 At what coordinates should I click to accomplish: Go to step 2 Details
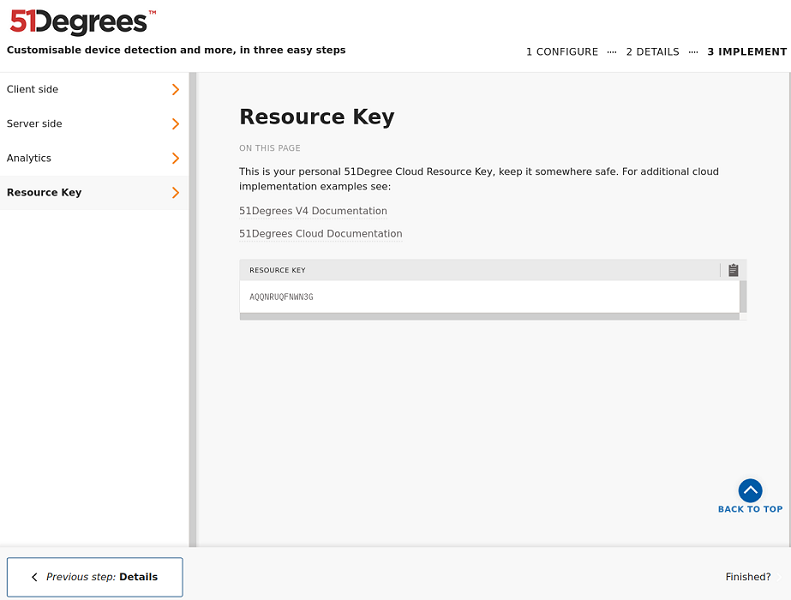tap(652, 52)
